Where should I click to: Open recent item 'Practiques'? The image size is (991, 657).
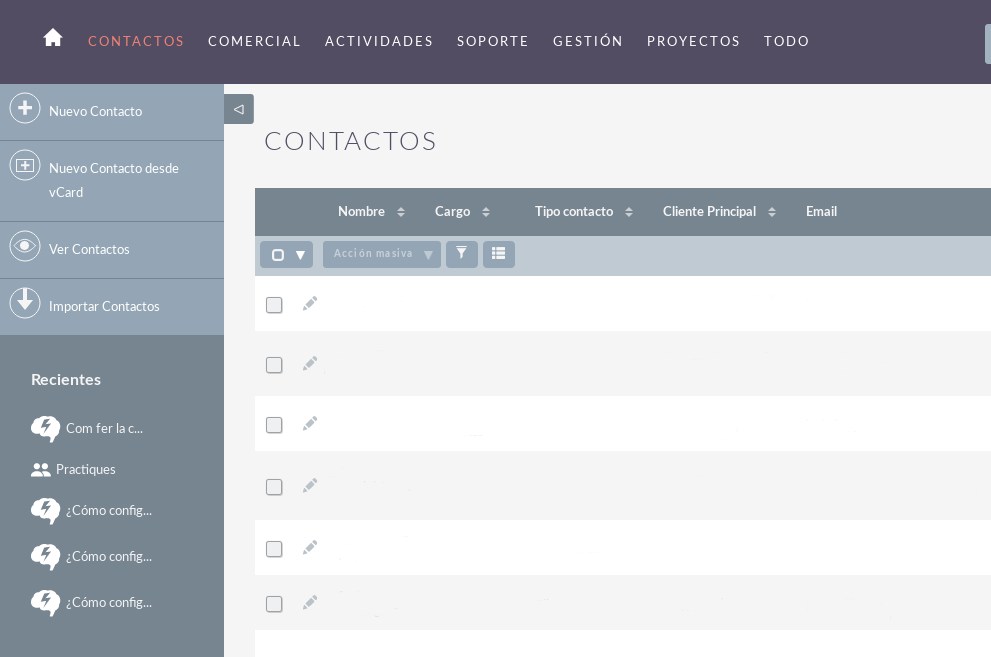(85, 469)
